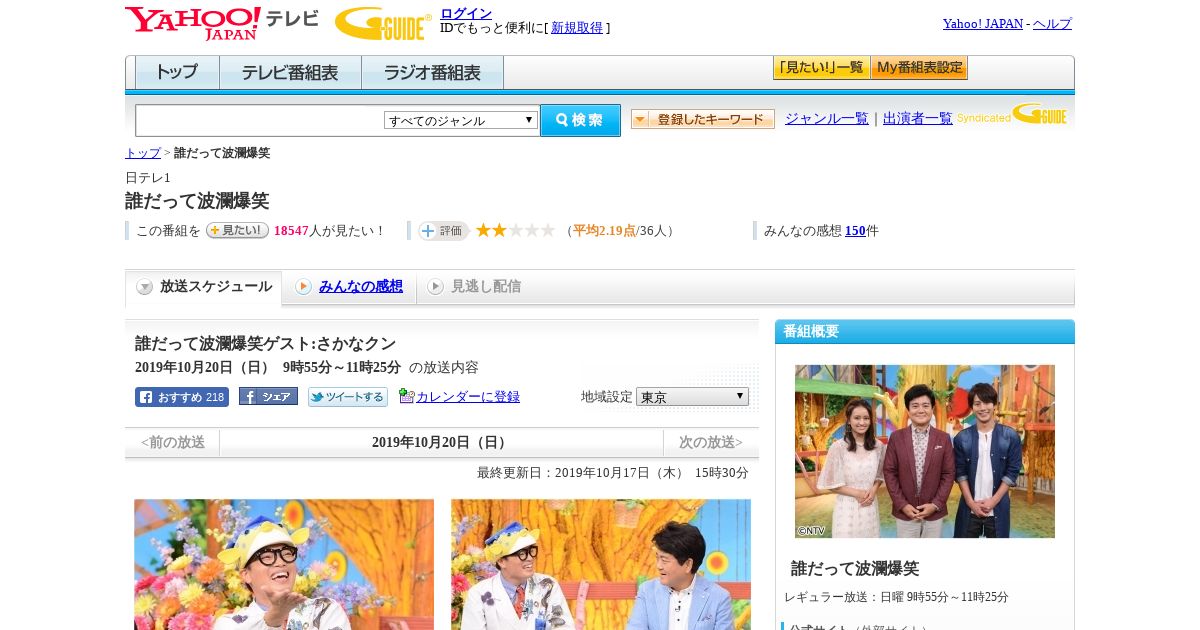
Task: Click the Syndicated G-Guide logo
Action: [x=1012, y=115]
